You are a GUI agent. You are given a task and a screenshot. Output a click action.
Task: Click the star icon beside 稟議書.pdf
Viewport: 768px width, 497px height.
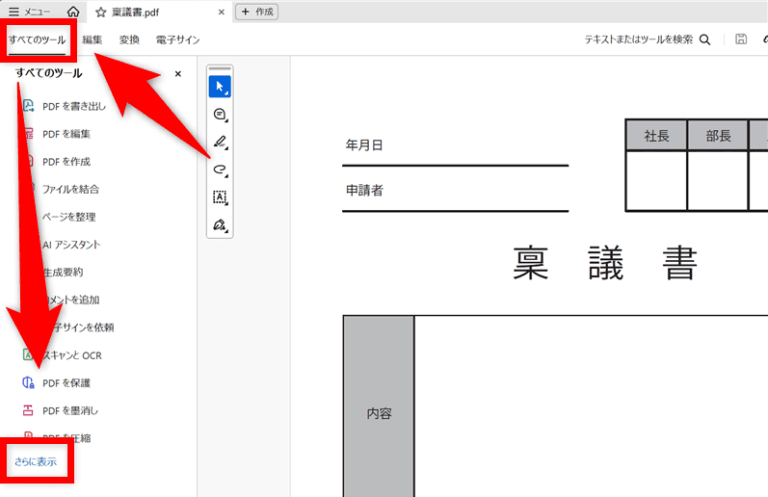(x=100, y=12)
